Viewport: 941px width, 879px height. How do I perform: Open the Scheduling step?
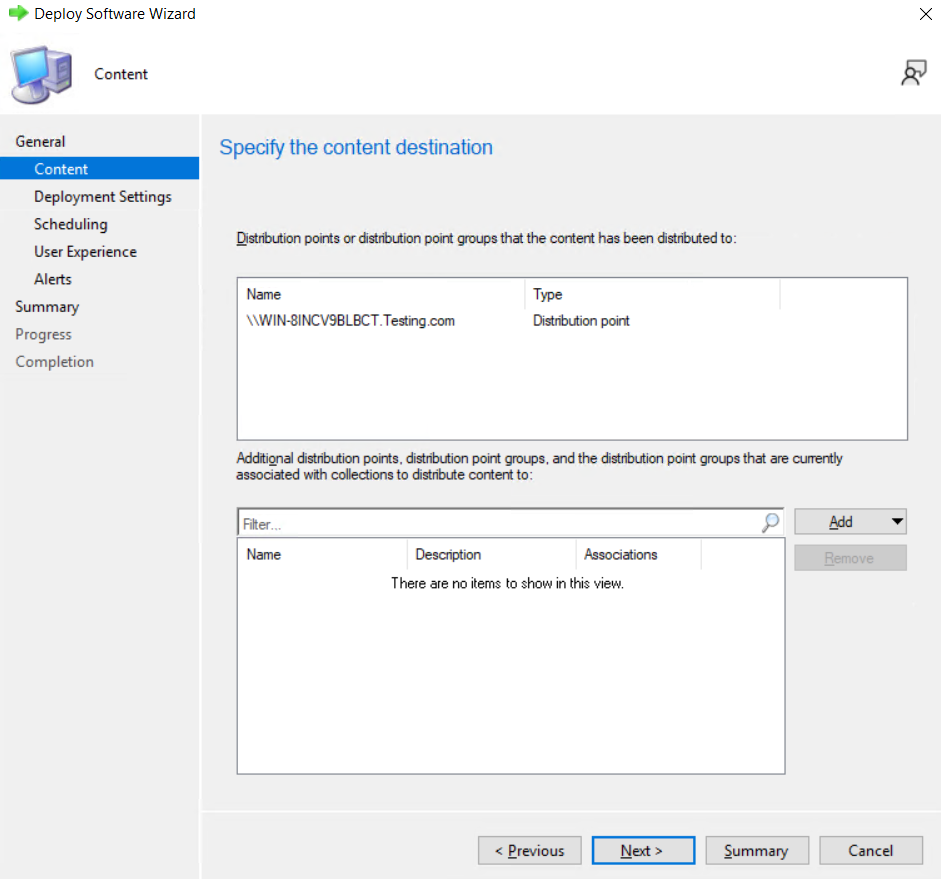pyautogui.click(x=71, y=224)
